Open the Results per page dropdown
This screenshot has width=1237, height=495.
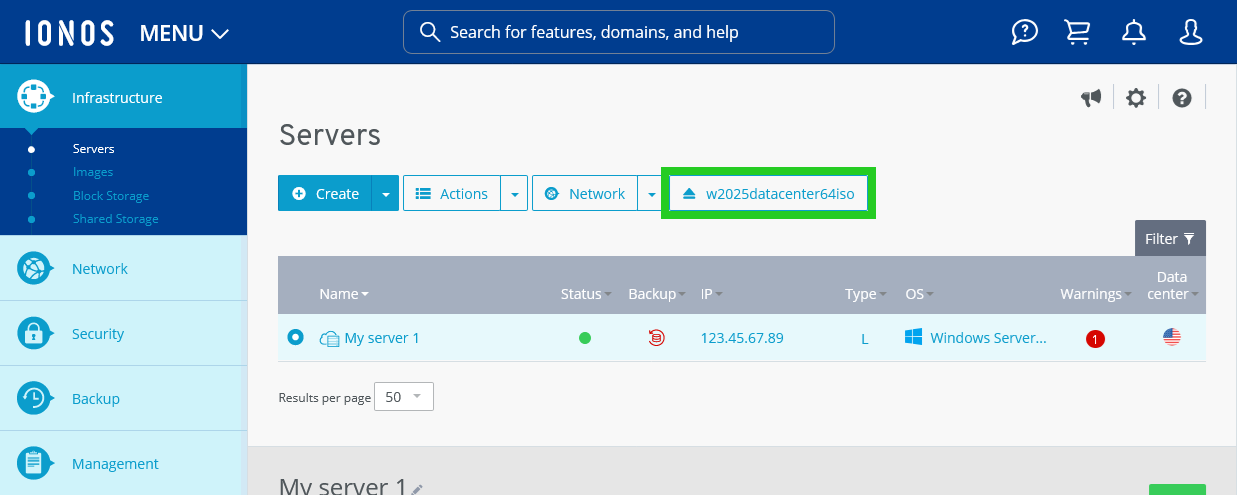404,397
